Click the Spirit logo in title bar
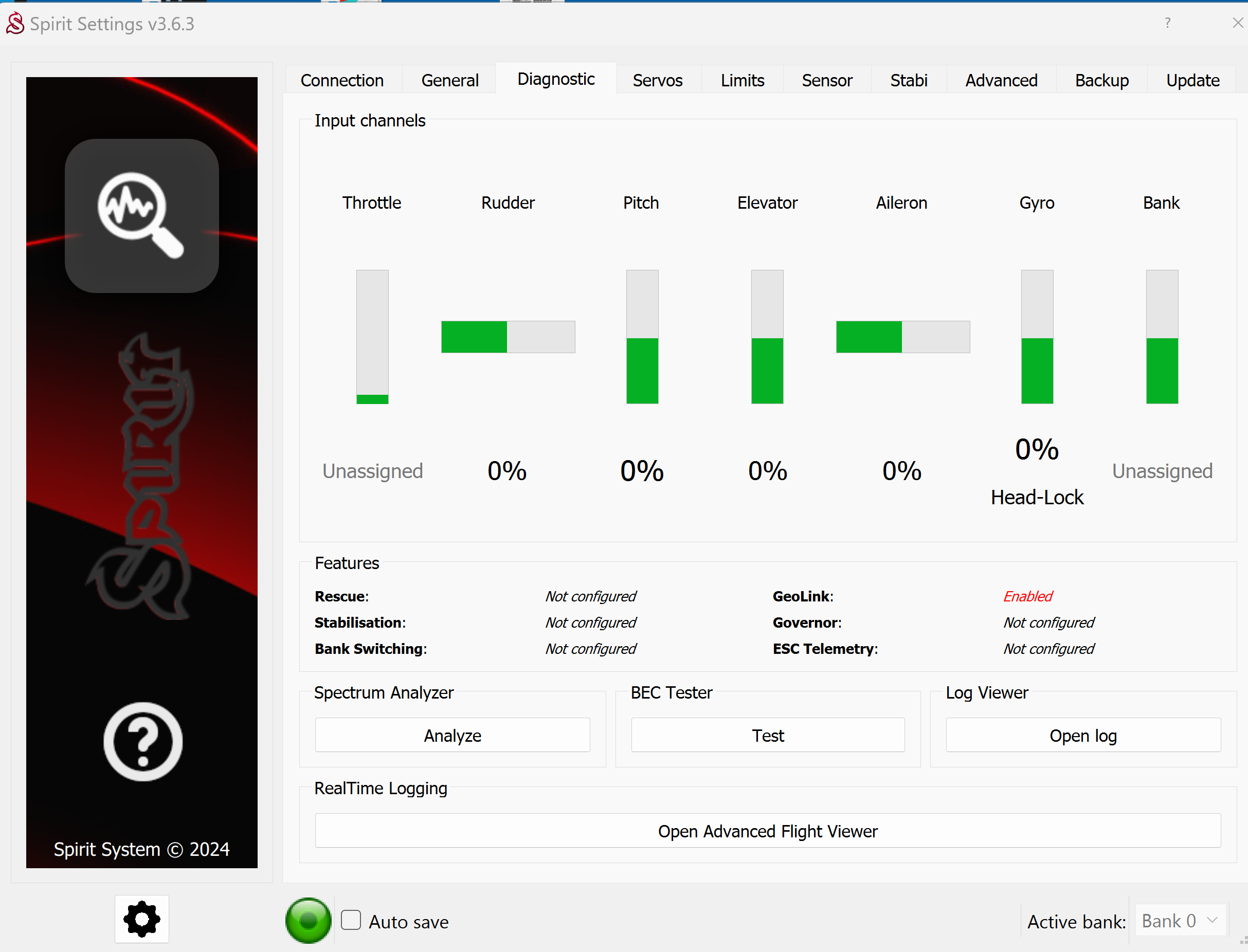 pyautogui.click(x=15, y=24)
